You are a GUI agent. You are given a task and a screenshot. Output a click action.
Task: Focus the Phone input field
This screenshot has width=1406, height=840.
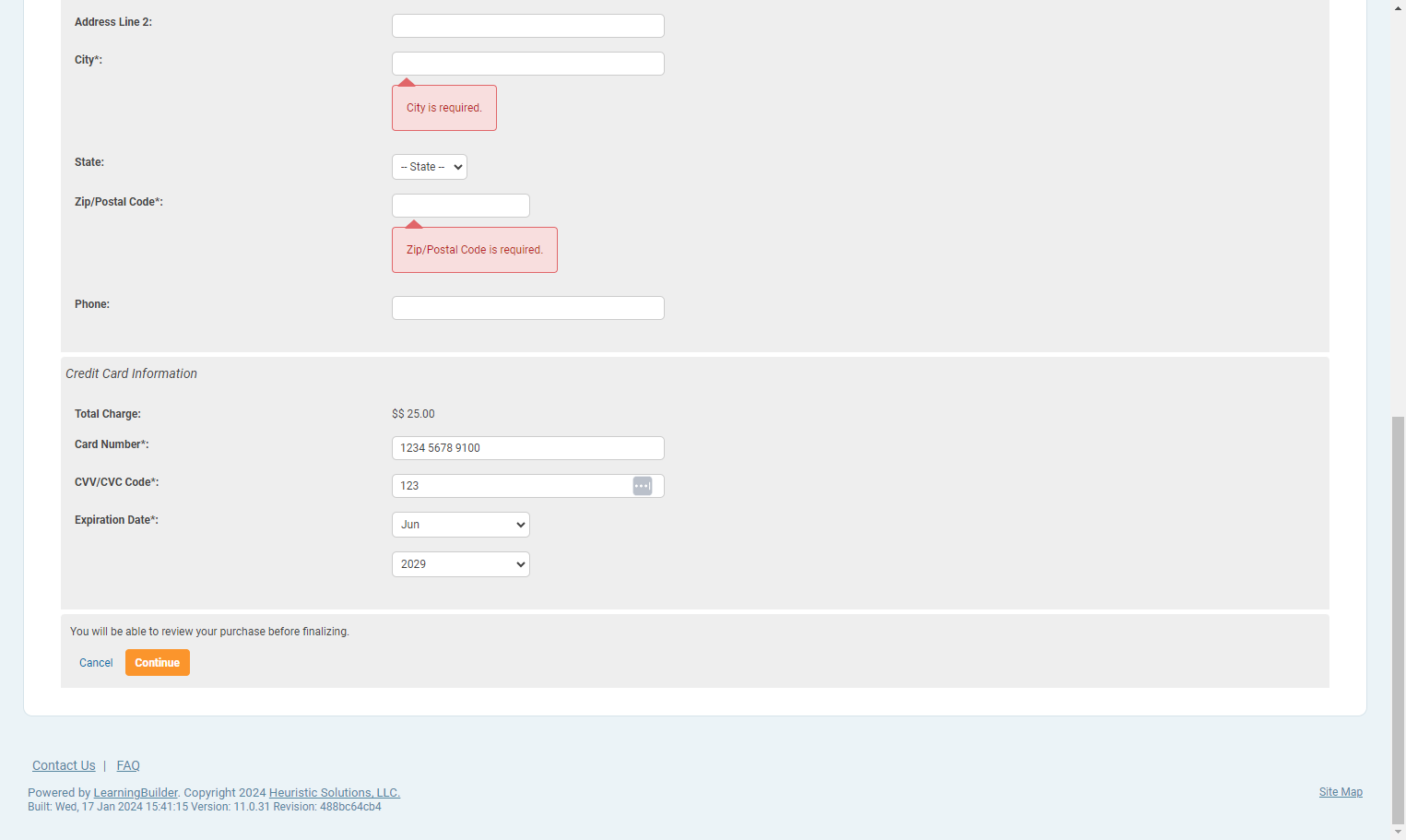[x=528, y=308]
